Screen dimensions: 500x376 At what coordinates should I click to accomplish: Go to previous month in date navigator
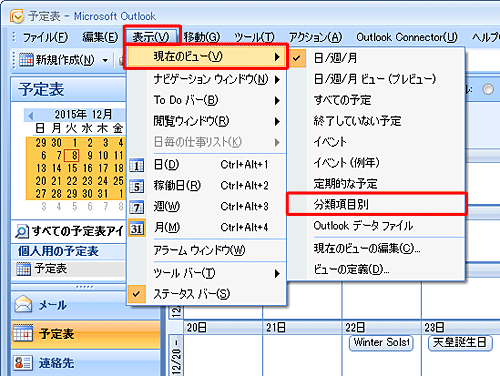(31, 116)
